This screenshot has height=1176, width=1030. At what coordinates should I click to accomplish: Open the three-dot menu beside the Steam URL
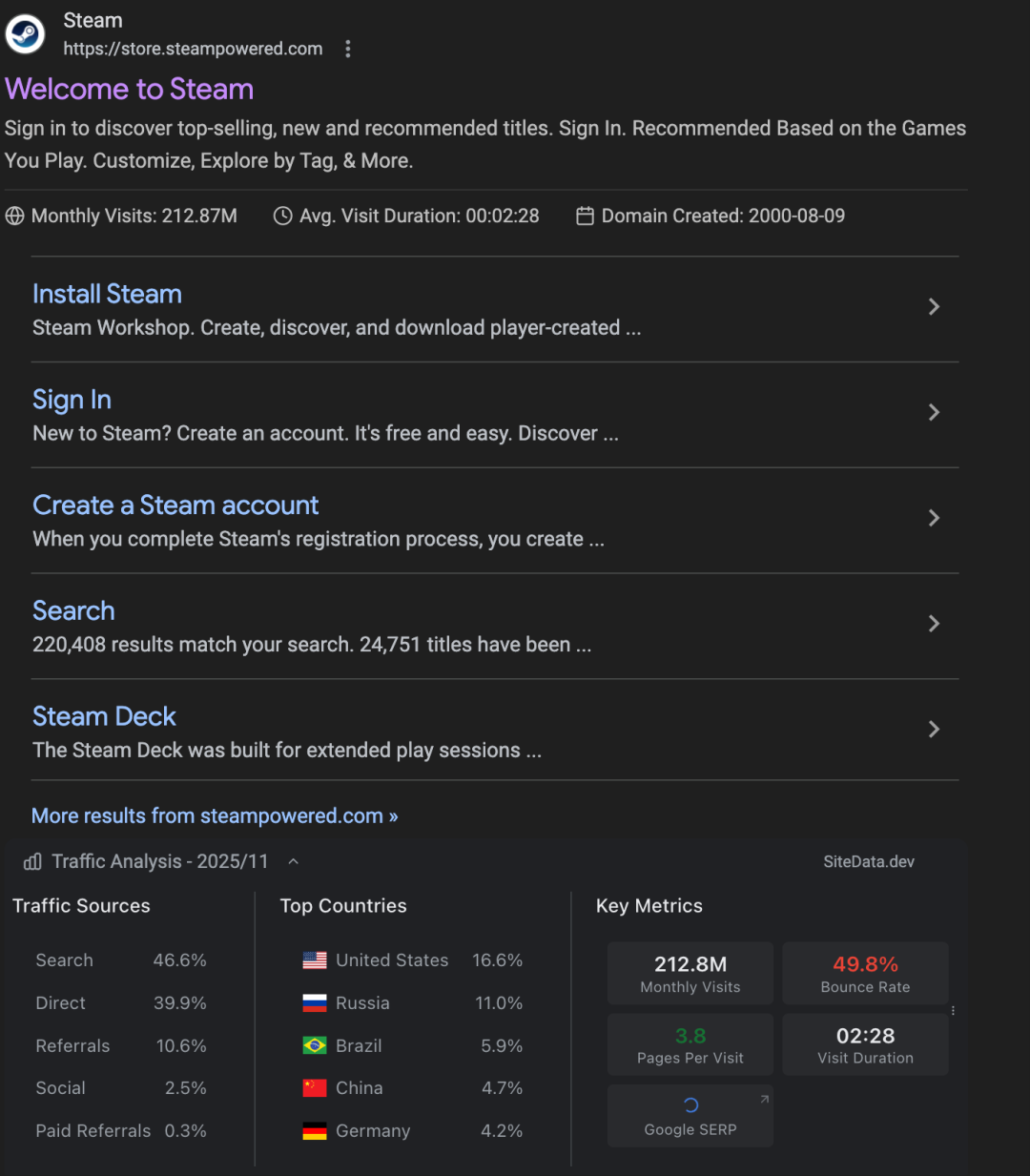pyautogui.click(x=348, y=49)
